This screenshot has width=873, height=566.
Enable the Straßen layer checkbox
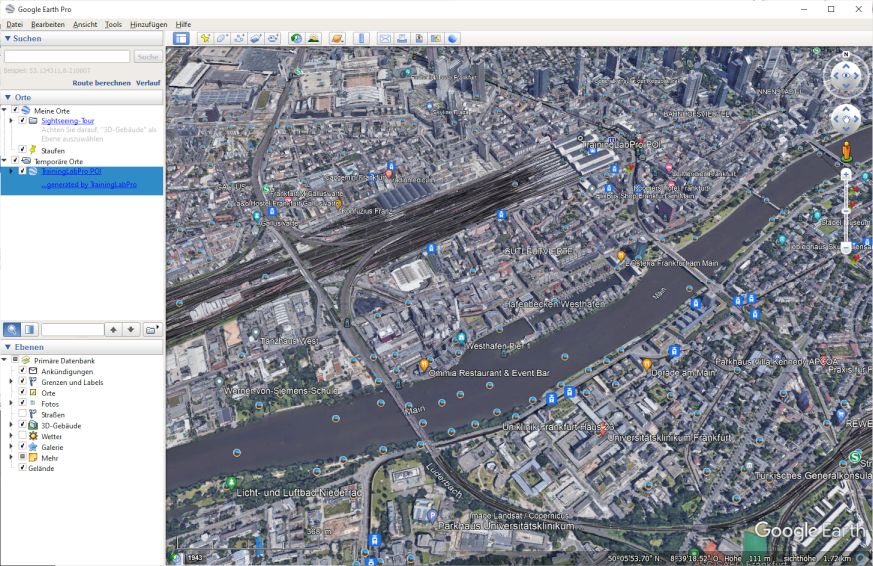(23, 414)
